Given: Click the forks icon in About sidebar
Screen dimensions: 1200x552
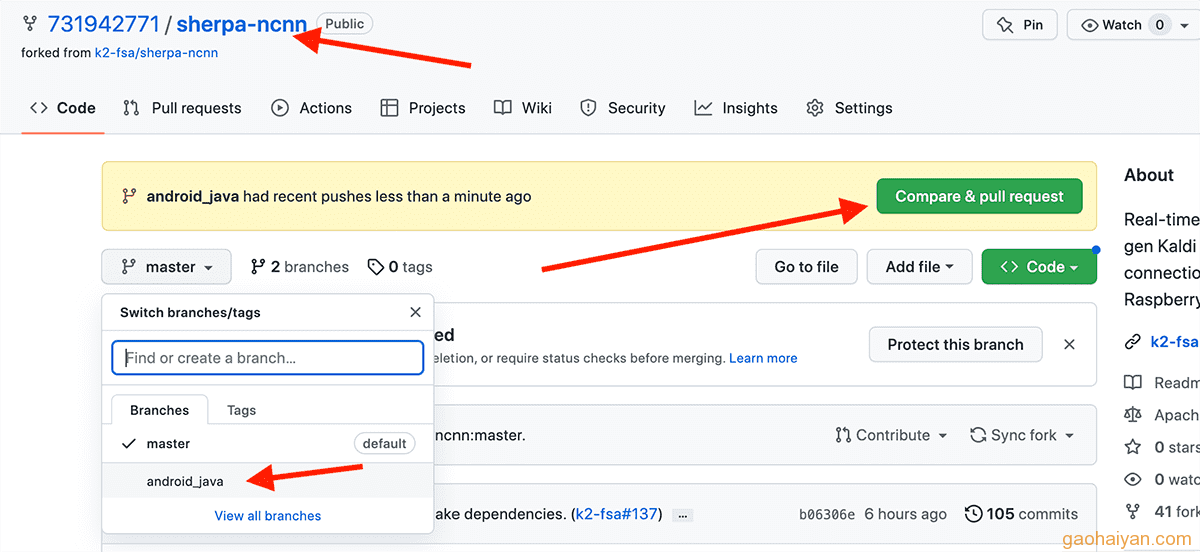Looking at the screenshot, I should 1133,511.
